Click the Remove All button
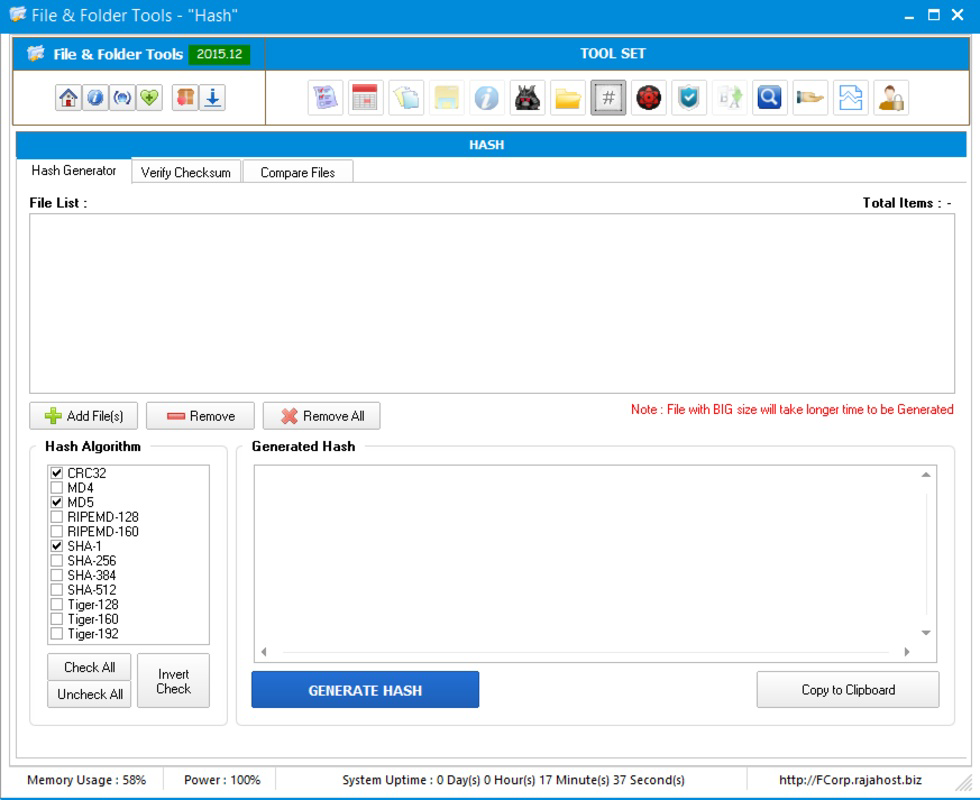Image resolution: width=980 pixels, height=800 pixels. pos(321,416)
